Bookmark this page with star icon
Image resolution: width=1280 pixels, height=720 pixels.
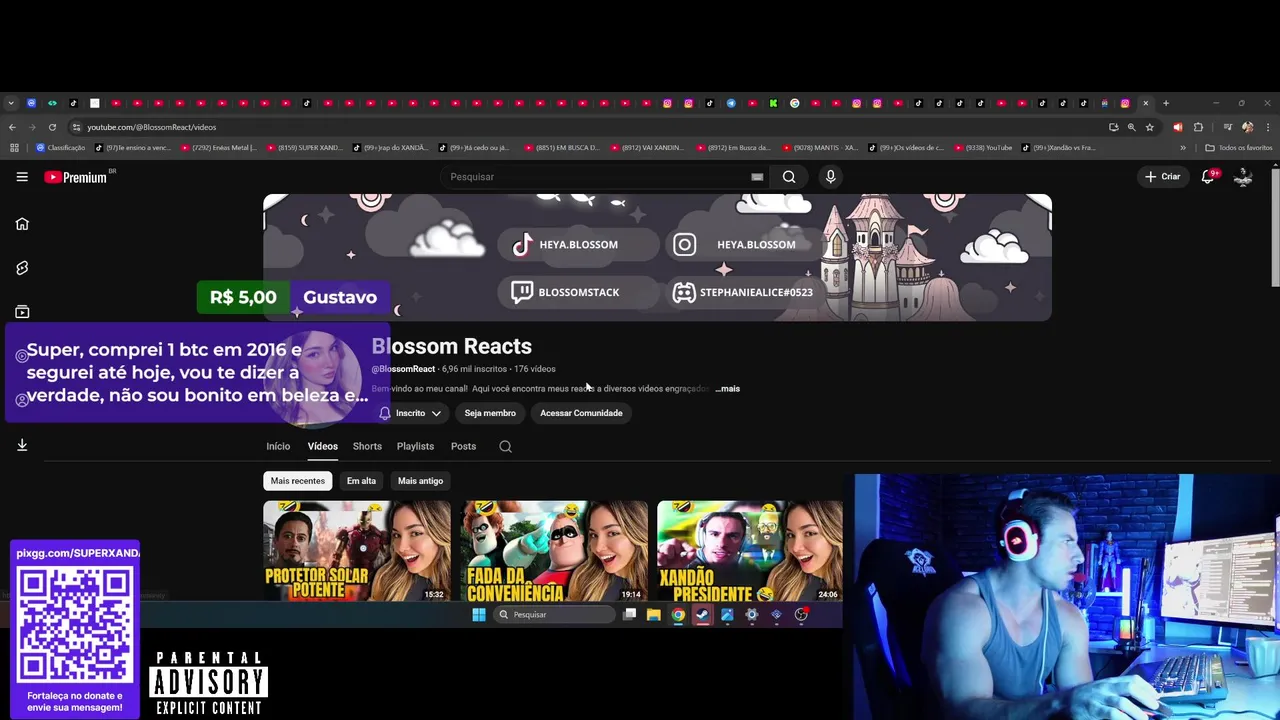tap(1149, 127)
